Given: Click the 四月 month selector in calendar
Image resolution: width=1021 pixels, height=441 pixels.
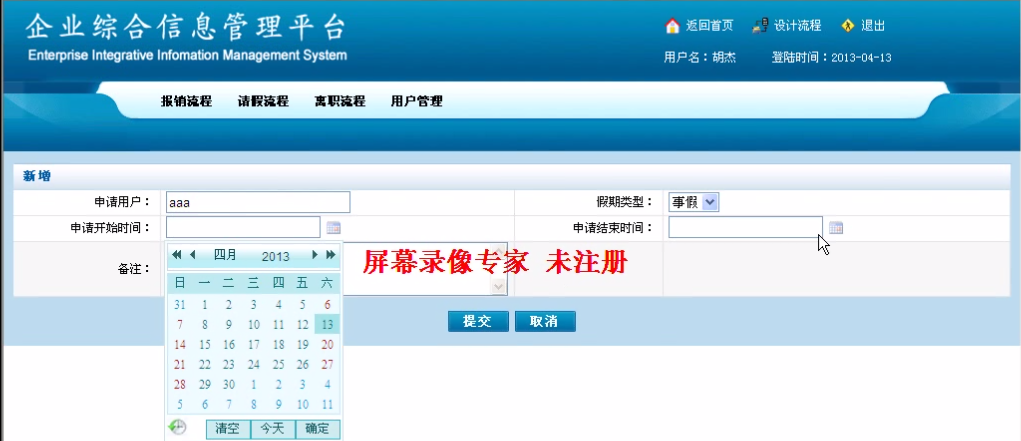Looking at the screenshot, I should [225, 255].
